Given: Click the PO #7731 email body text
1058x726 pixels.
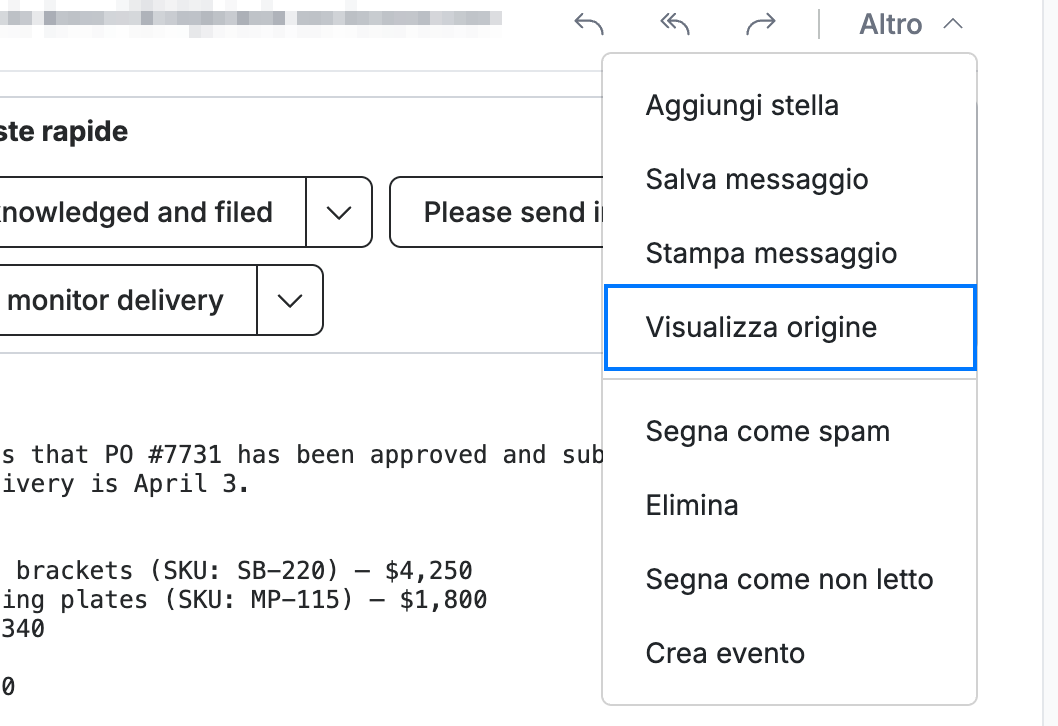Looking at the screenshot, I should click(x=302, y=469).
